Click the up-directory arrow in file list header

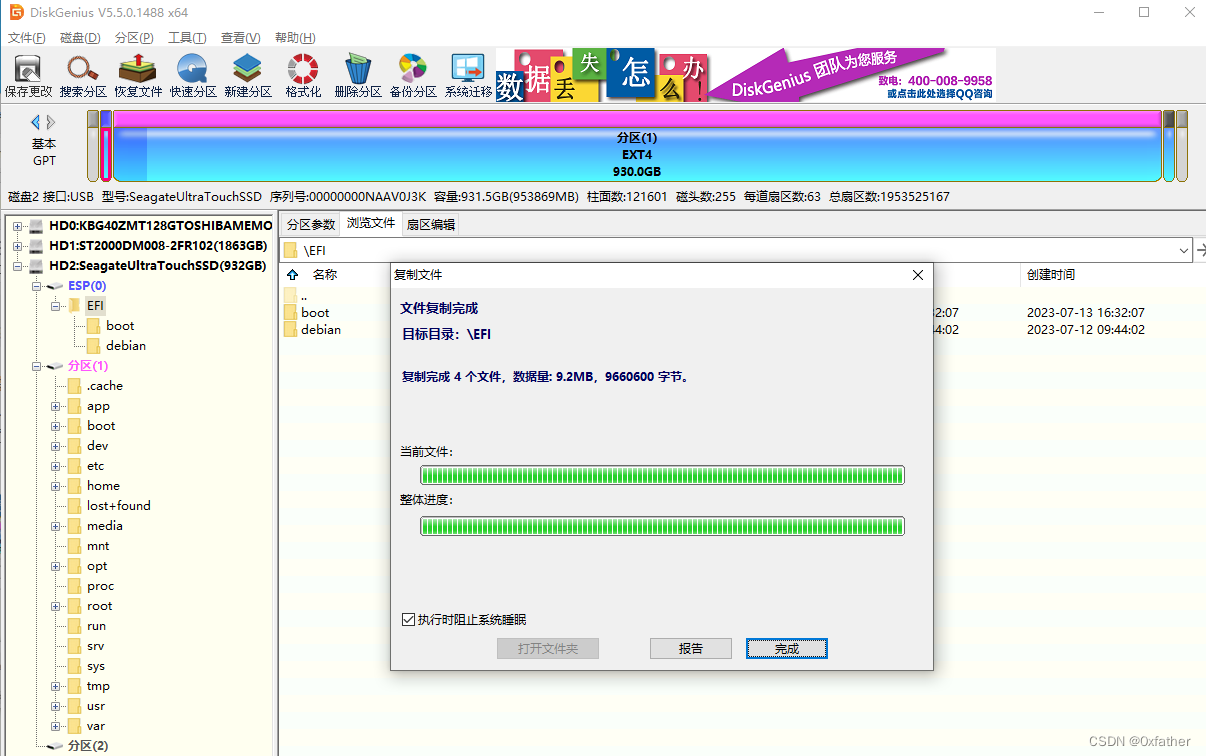[293, 274]
